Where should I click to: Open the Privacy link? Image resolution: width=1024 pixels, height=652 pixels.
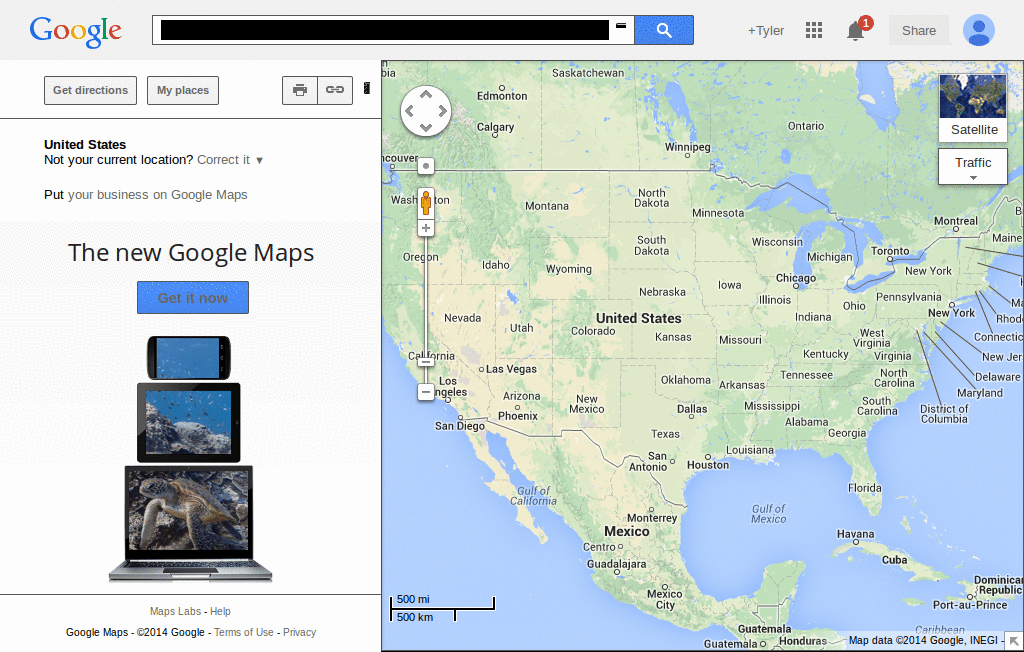click(x=299, y=632)
